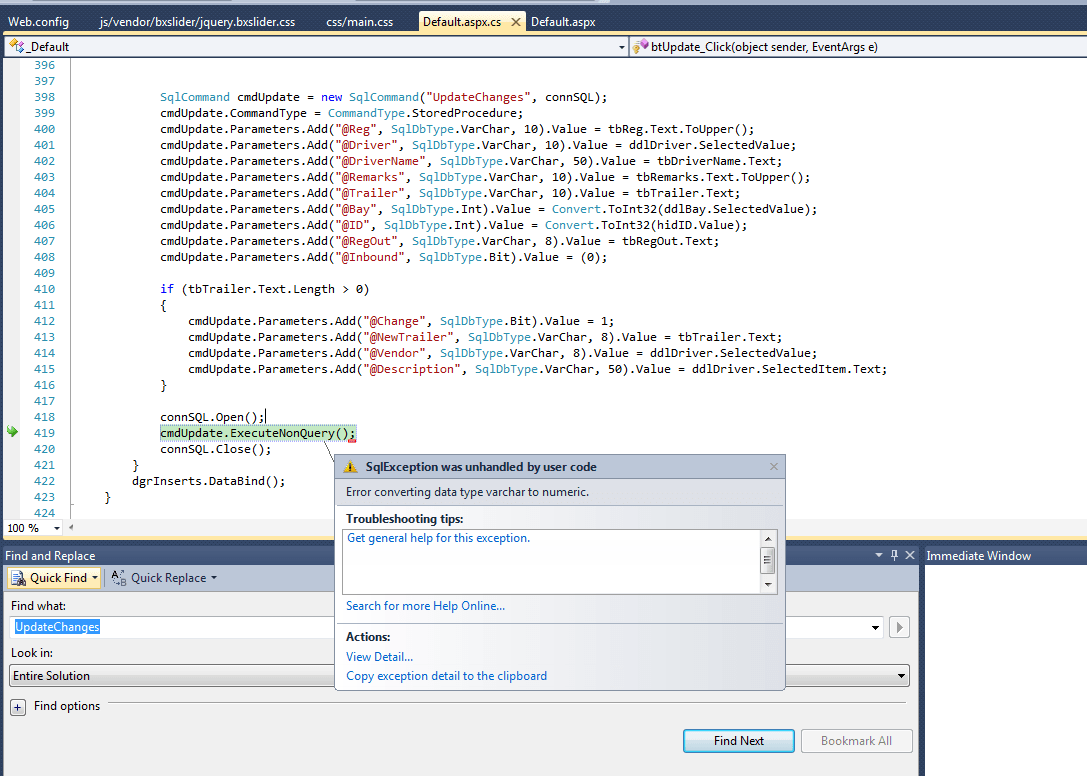This screenshot has height=776, width=1087.
Task: Click the Immediate Window title
Action: coord(978,555)
